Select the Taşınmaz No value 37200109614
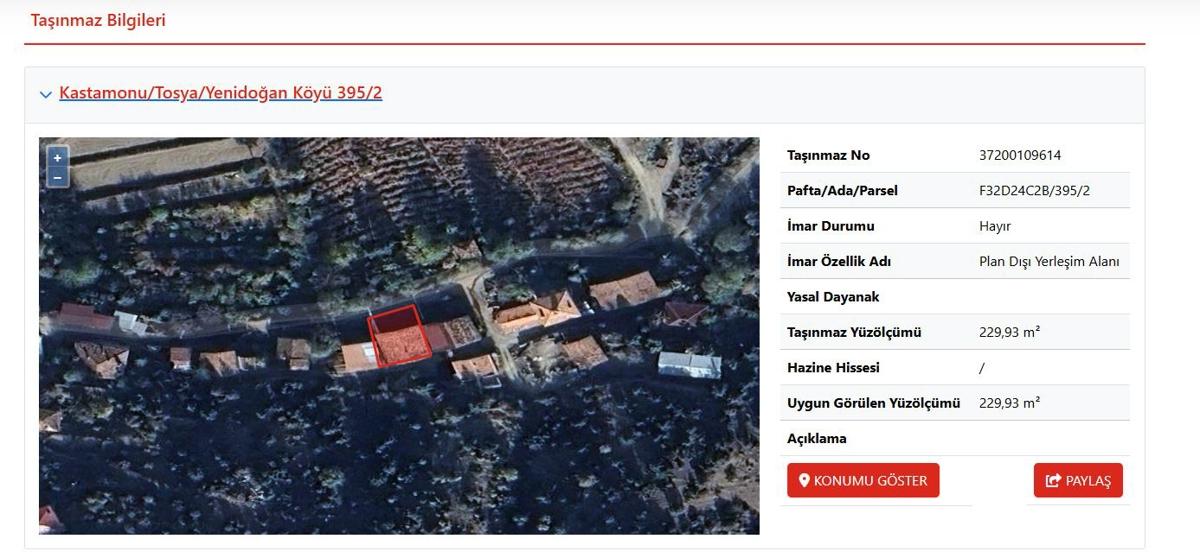The height and width of the screenshot is (558, 1200). point(1020,155)
